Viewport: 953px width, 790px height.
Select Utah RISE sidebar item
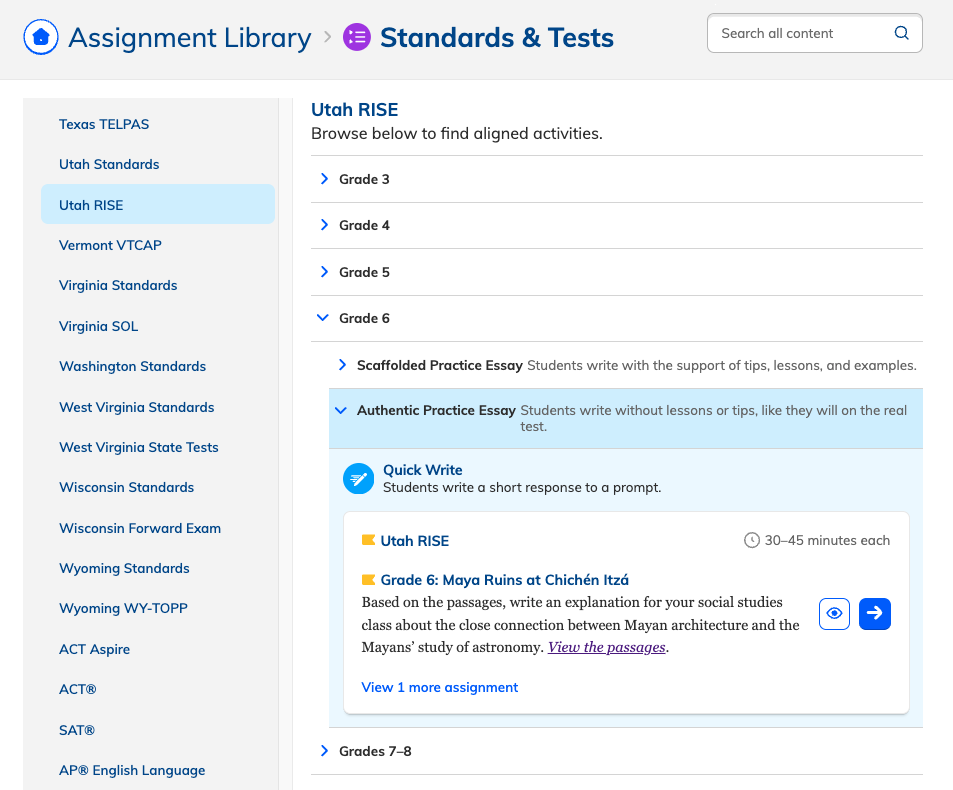point(158,205)
